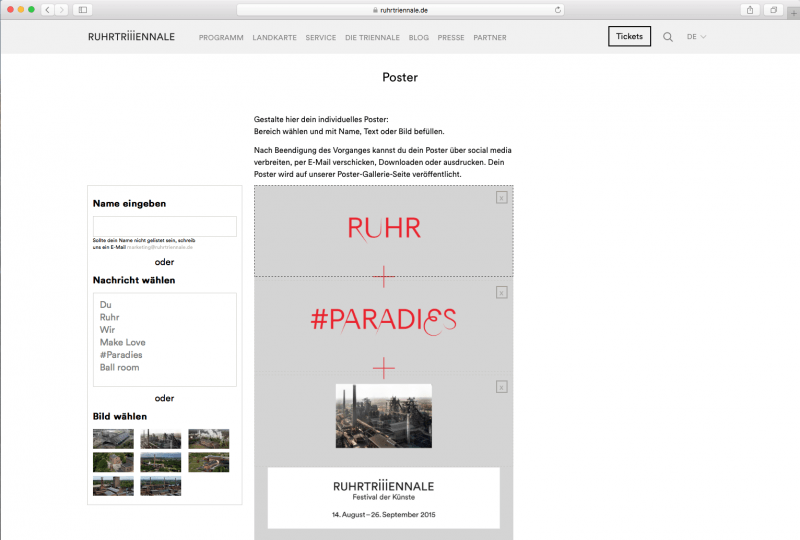Open the LANDKARTE menu item

[x=274, y=37]
